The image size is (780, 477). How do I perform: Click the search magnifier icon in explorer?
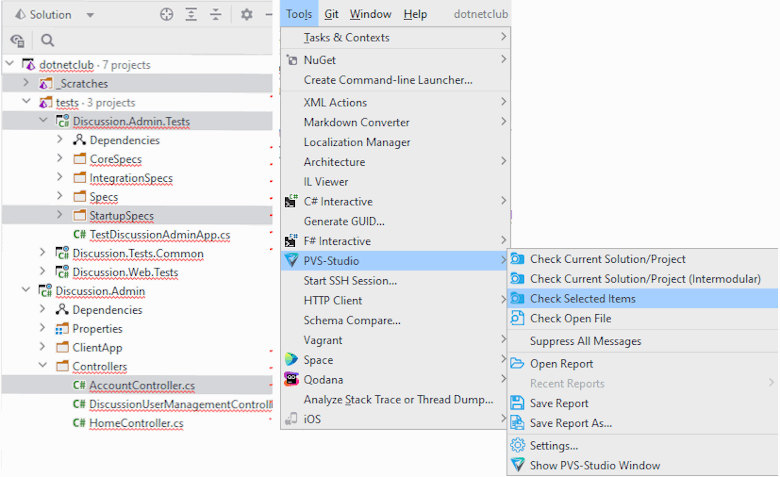(48, 41)
